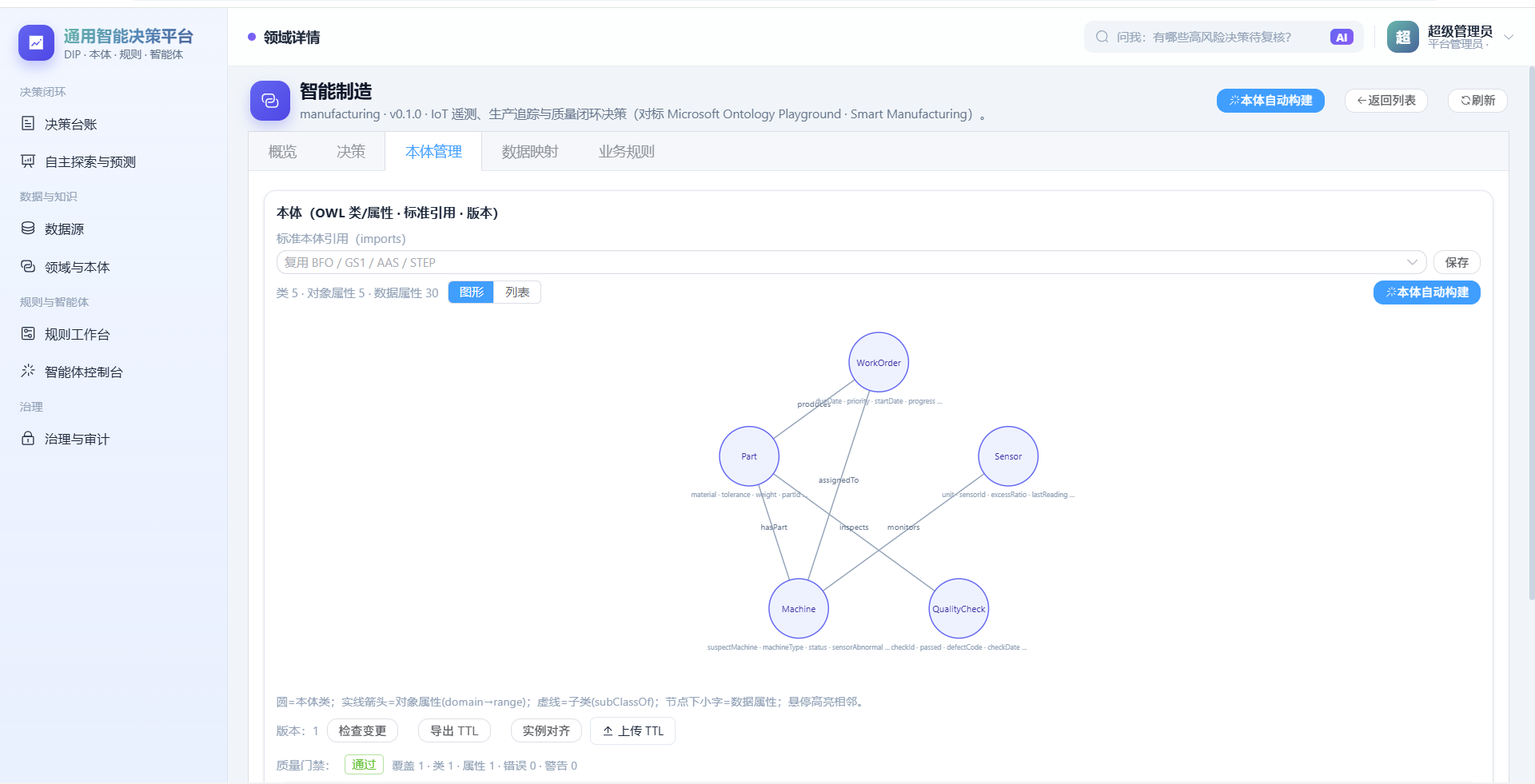Open 决策台账 sidebar icon
1535x784 pixels.
point(28,123)
